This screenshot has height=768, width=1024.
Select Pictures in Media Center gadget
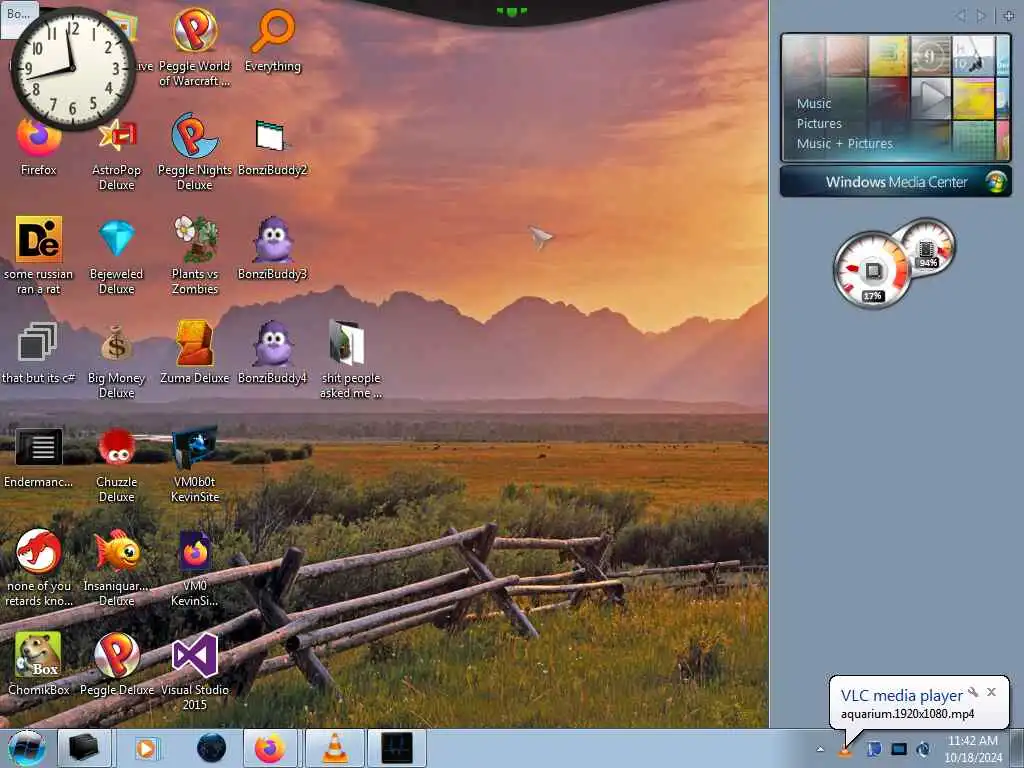click(x=819, y=123)
